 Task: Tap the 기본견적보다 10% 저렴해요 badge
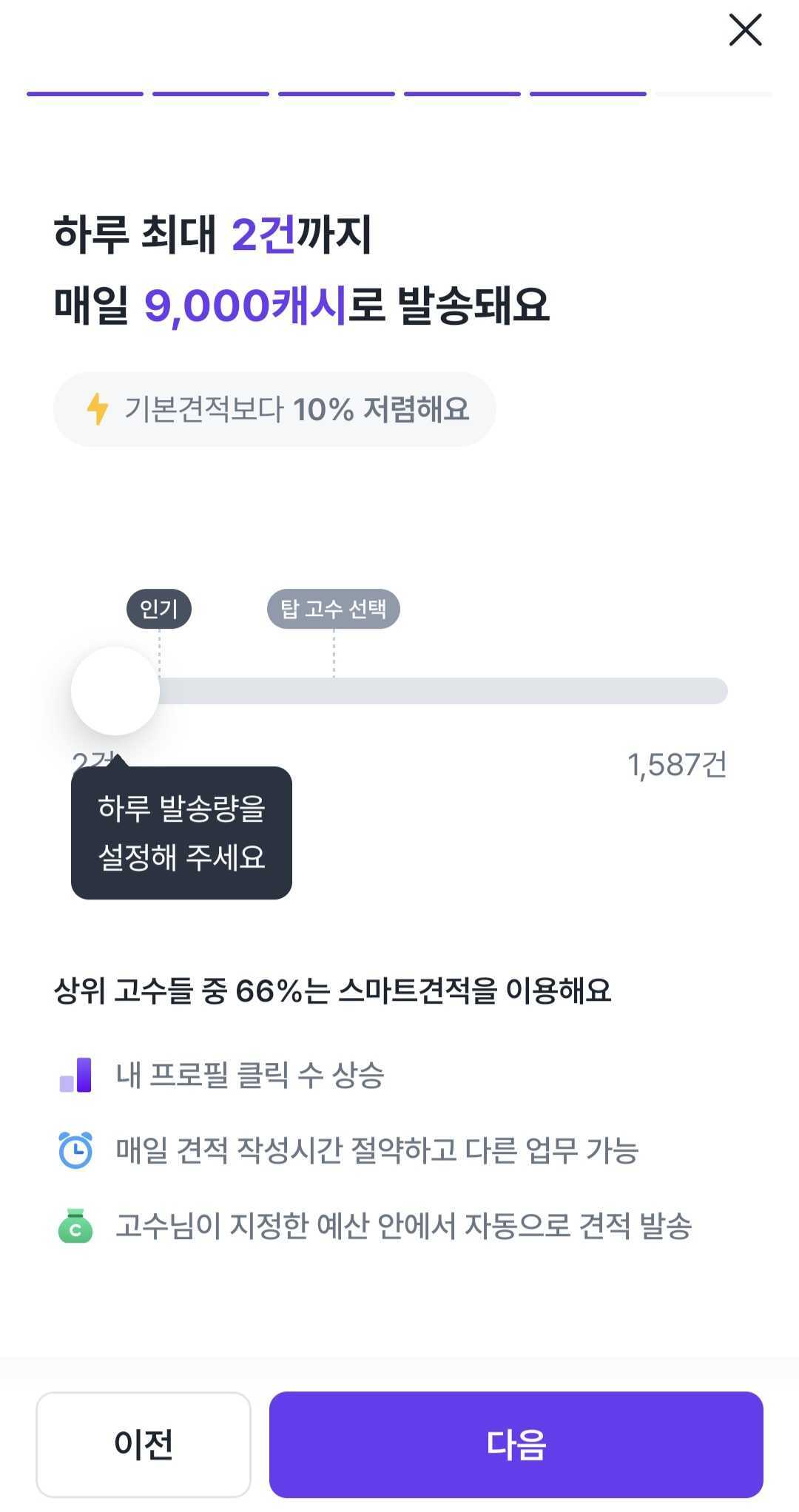(274, 409)
